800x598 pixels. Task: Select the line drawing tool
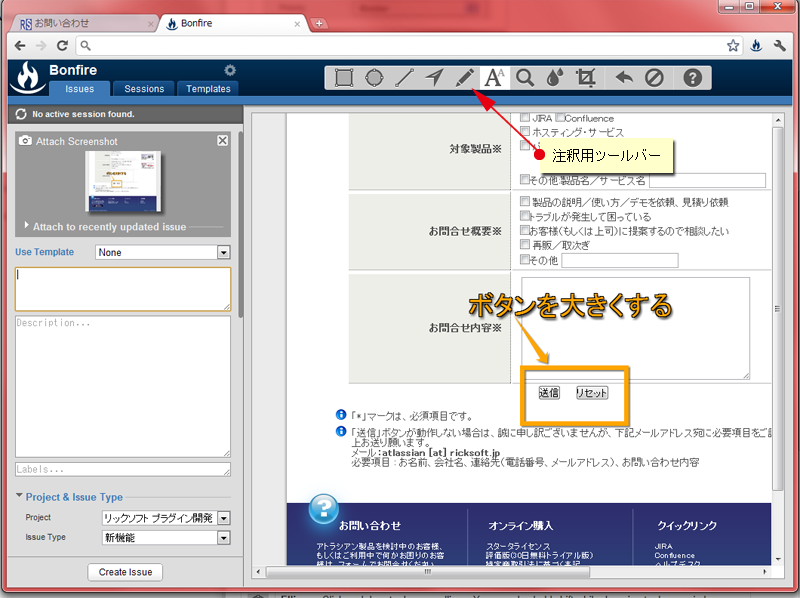(x=404, y=78)
